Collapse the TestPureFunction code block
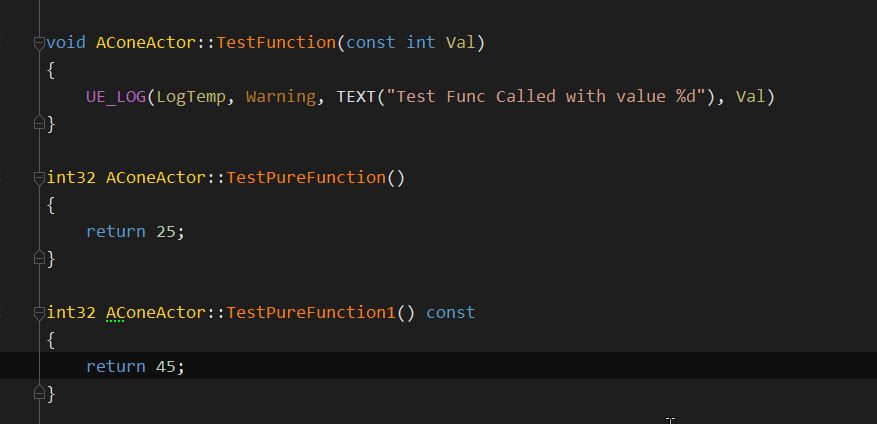Screen dimensions: 877x424 tap(39, 178)
